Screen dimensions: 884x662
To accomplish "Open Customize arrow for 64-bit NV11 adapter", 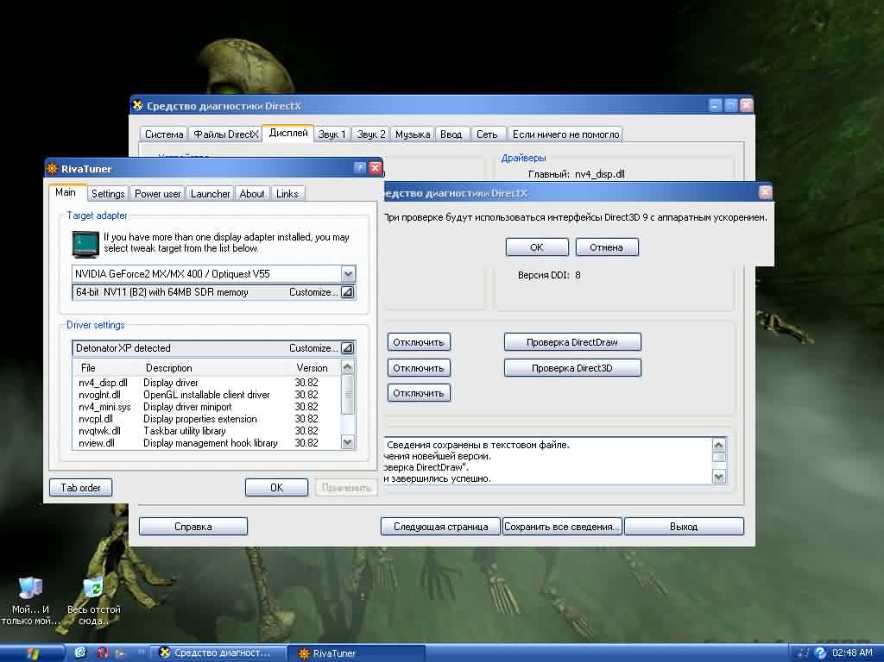I will (x=347, y=292).
